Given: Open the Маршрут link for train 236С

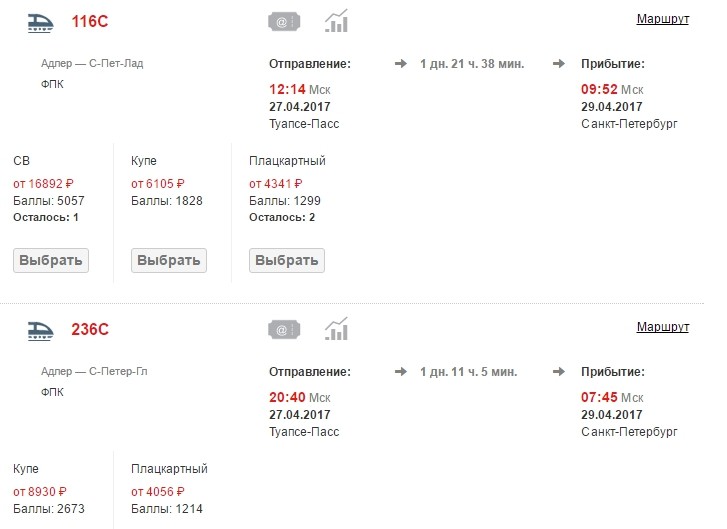Looking at the screenshot, I should tap(662, 328).
